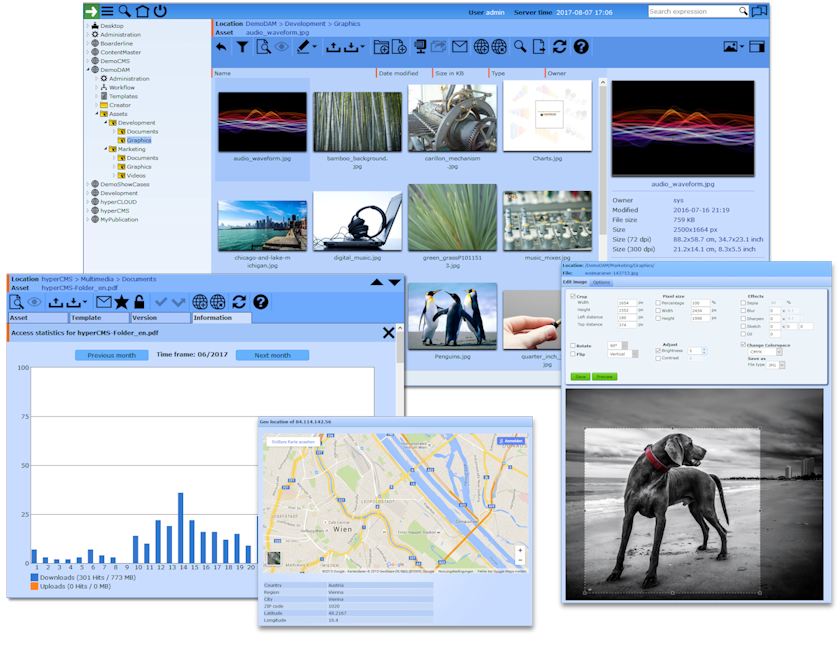Expand the hyperCLOUD tree node
The image size is (840, 651).
click(x=88, y=202)
